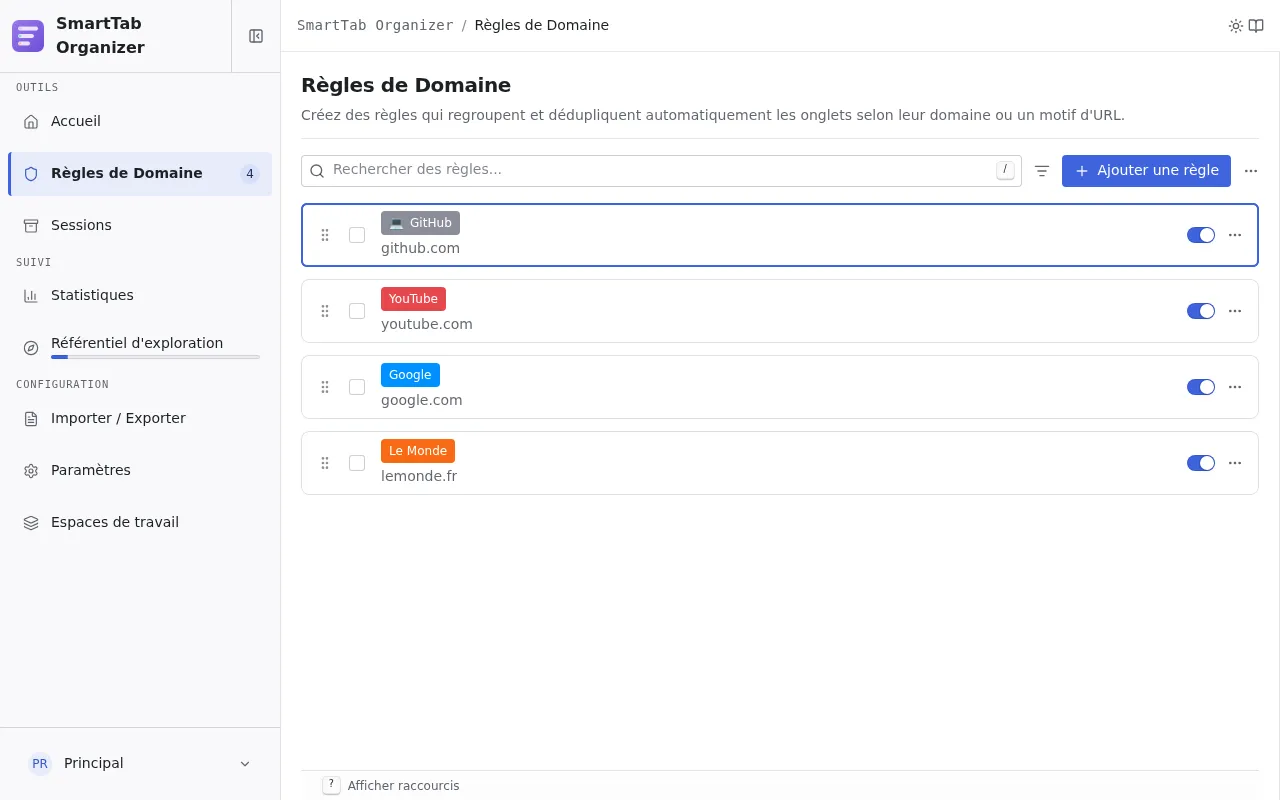Viewport: 1280px width, 800px height.
Task: Select the GitHub rule checkbox
Action: (357, 235)
